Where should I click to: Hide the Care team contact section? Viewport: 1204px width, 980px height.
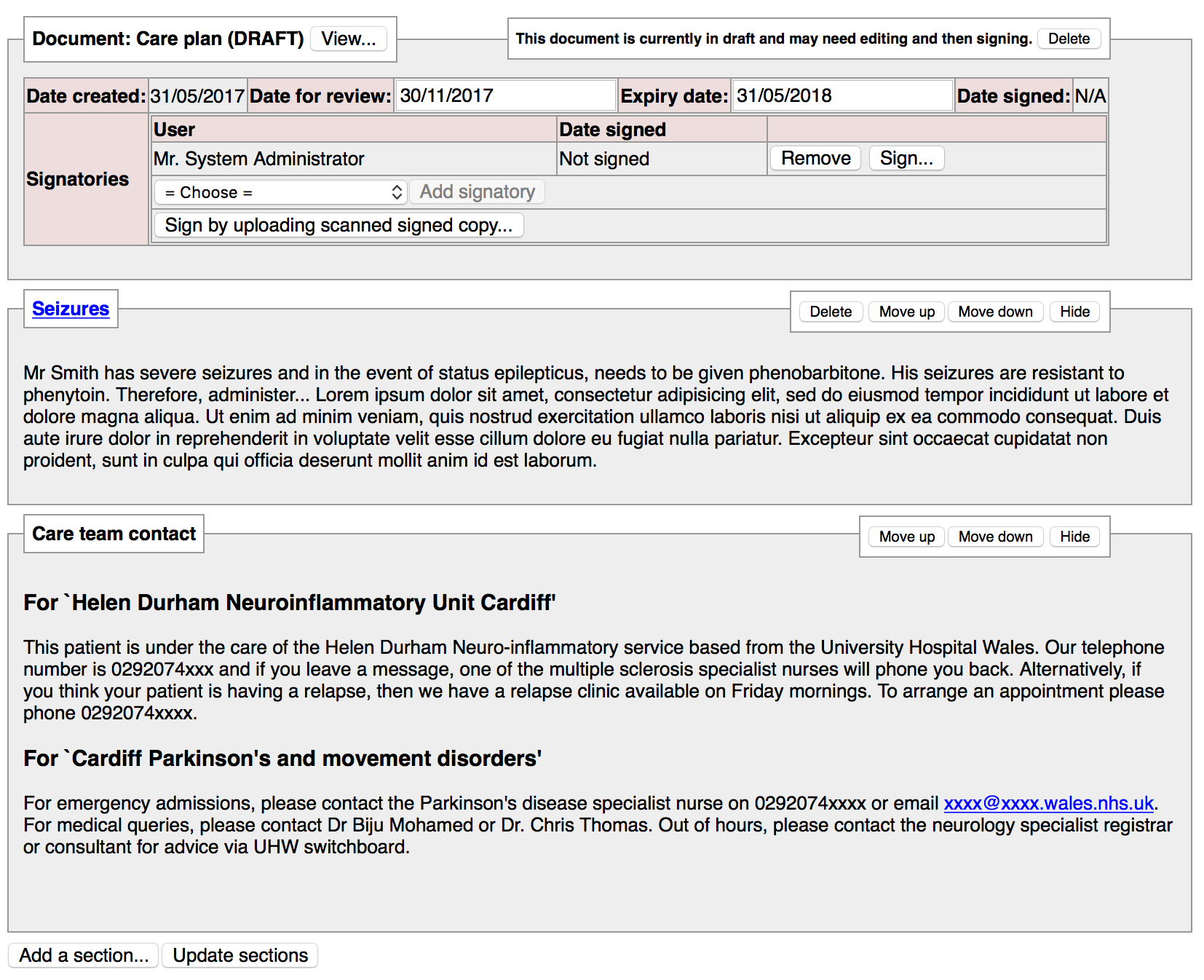pos(1074,537)
